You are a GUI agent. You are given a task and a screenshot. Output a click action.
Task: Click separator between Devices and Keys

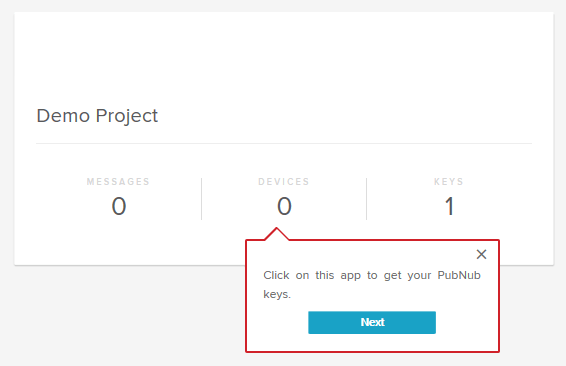point(366,199)
